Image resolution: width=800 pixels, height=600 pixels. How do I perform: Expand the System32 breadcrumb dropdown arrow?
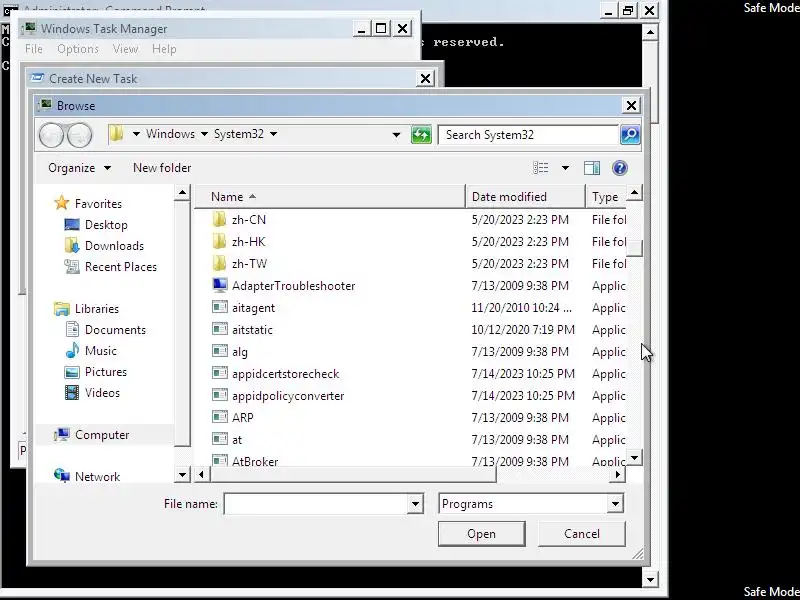point(273,134)
